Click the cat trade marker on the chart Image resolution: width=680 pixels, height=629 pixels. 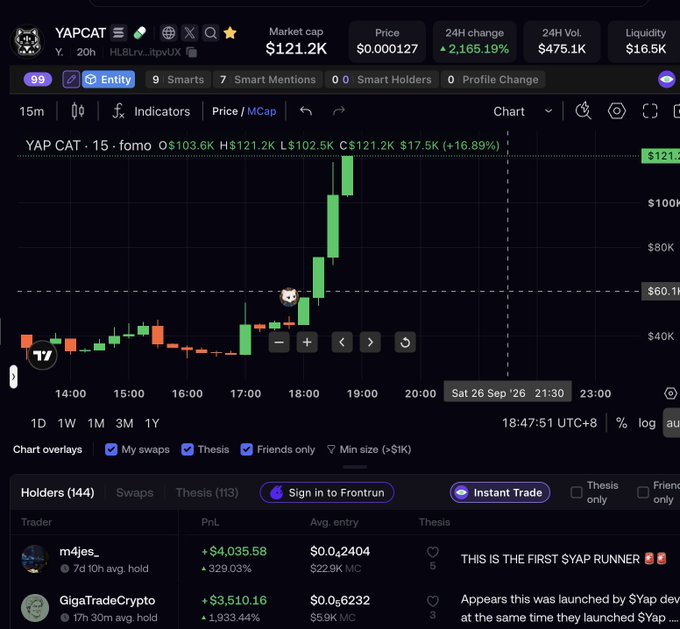[289, 297]
